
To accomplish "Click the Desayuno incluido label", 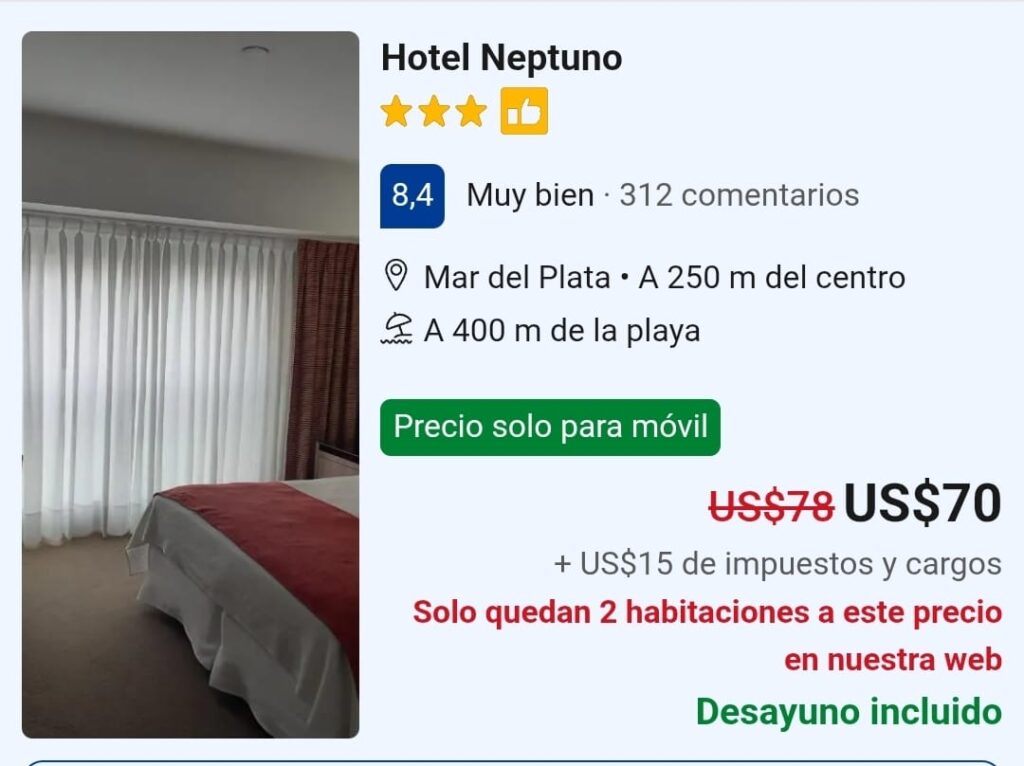I will pos(849,711).
